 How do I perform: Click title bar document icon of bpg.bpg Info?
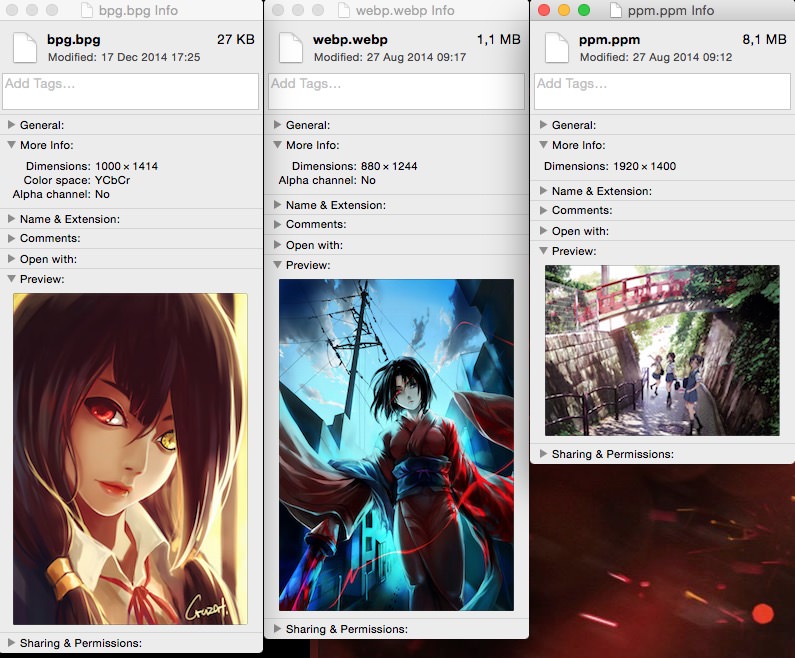click(87, 10)
